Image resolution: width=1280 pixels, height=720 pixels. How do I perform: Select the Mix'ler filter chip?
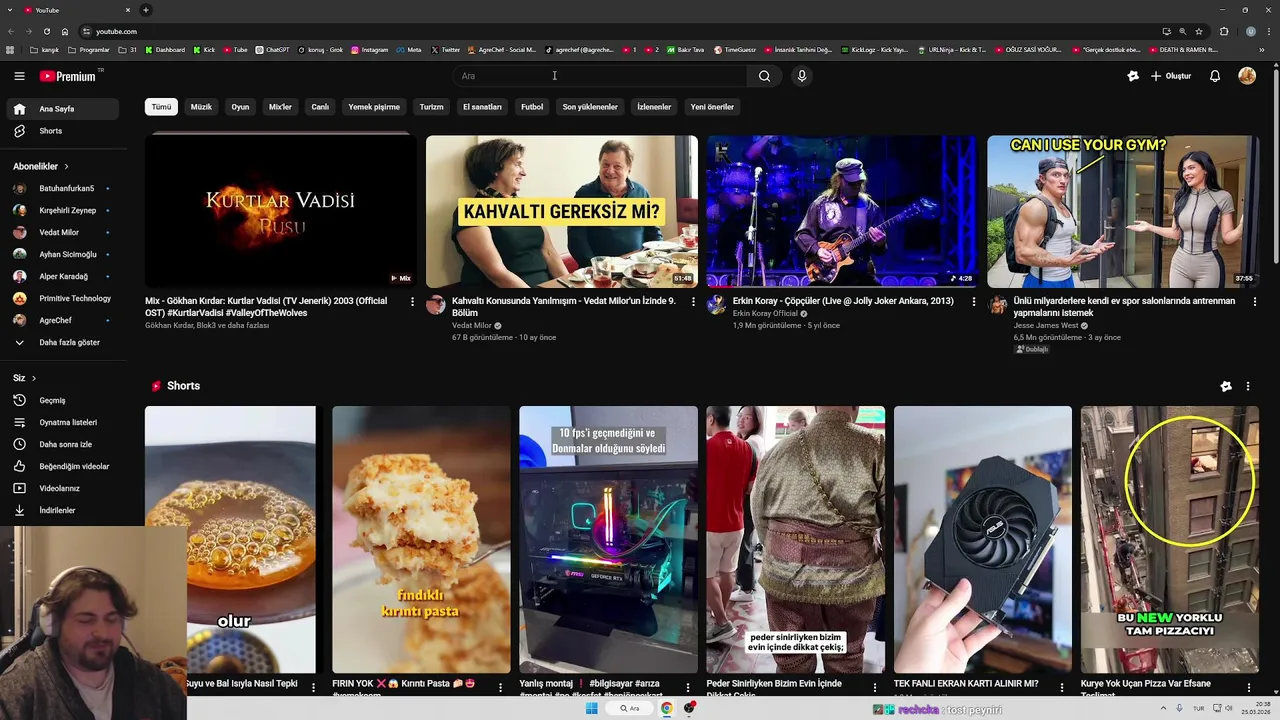[280, 107]
